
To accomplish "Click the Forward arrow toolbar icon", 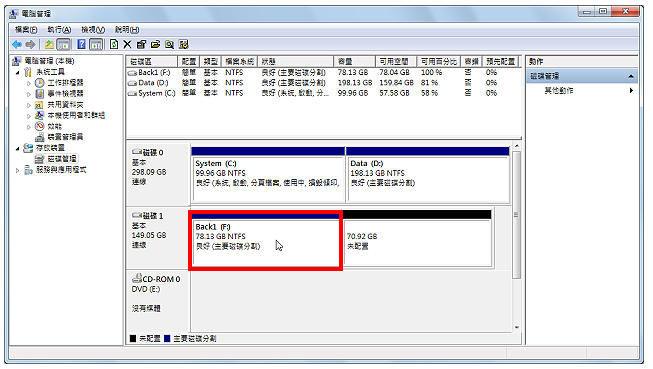I will 30,44.
